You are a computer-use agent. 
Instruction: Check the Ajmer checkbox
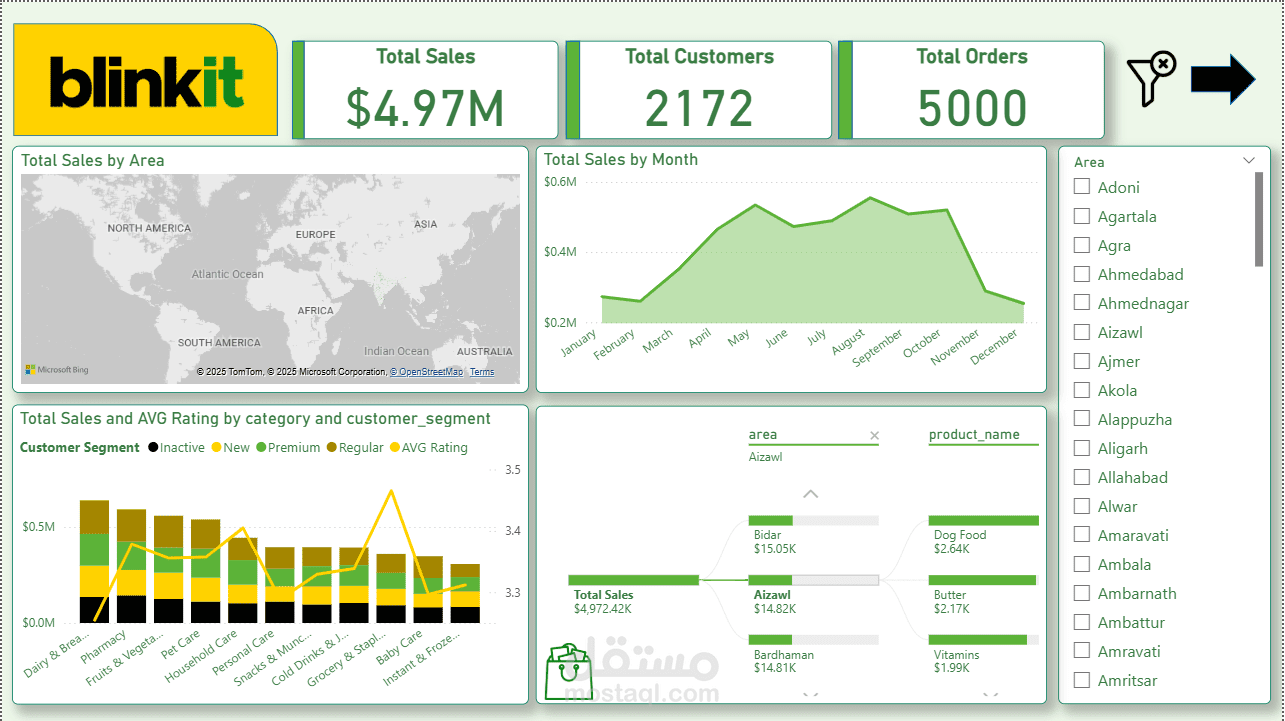pos(1081,360)
